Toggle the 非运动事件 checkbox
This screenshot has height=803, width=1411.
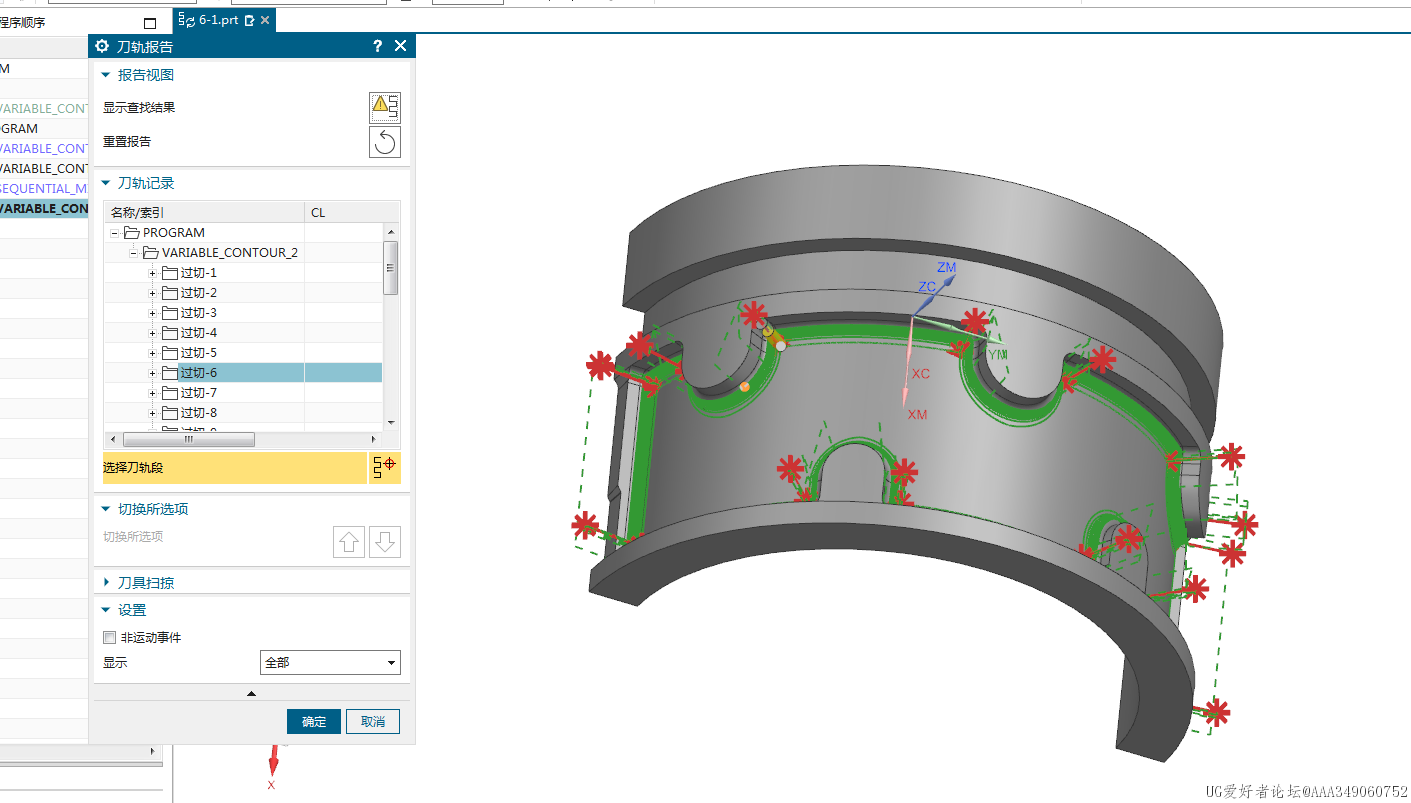click(110, 637)
